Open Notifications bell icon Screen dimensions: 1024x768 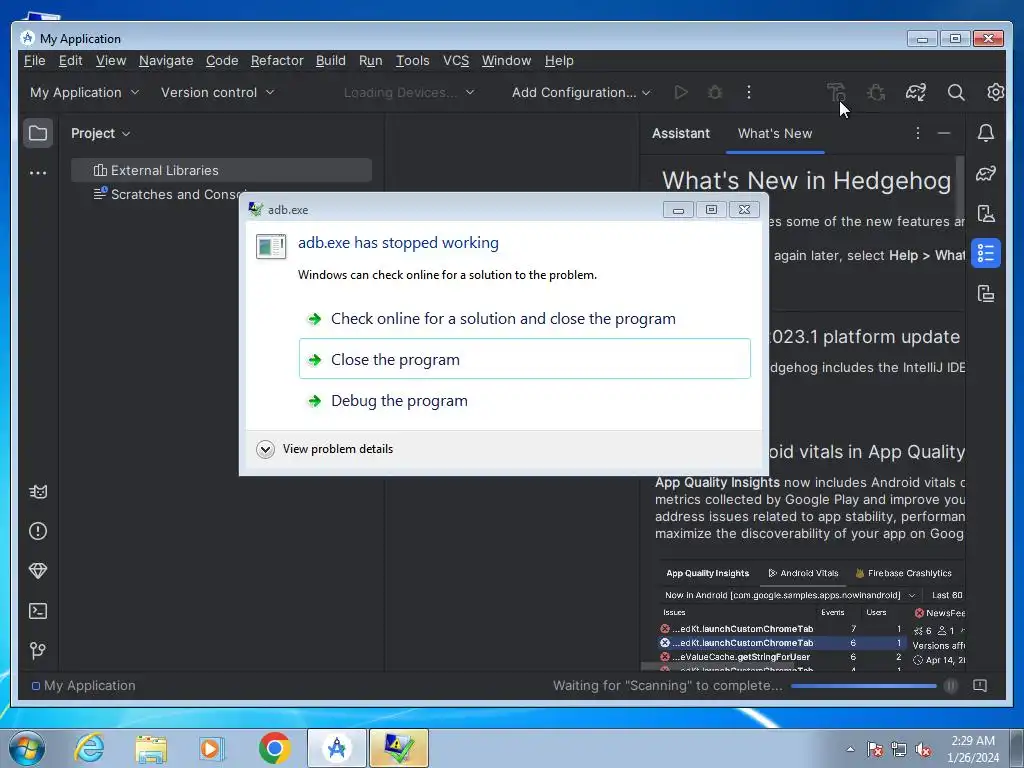point(986,133)
